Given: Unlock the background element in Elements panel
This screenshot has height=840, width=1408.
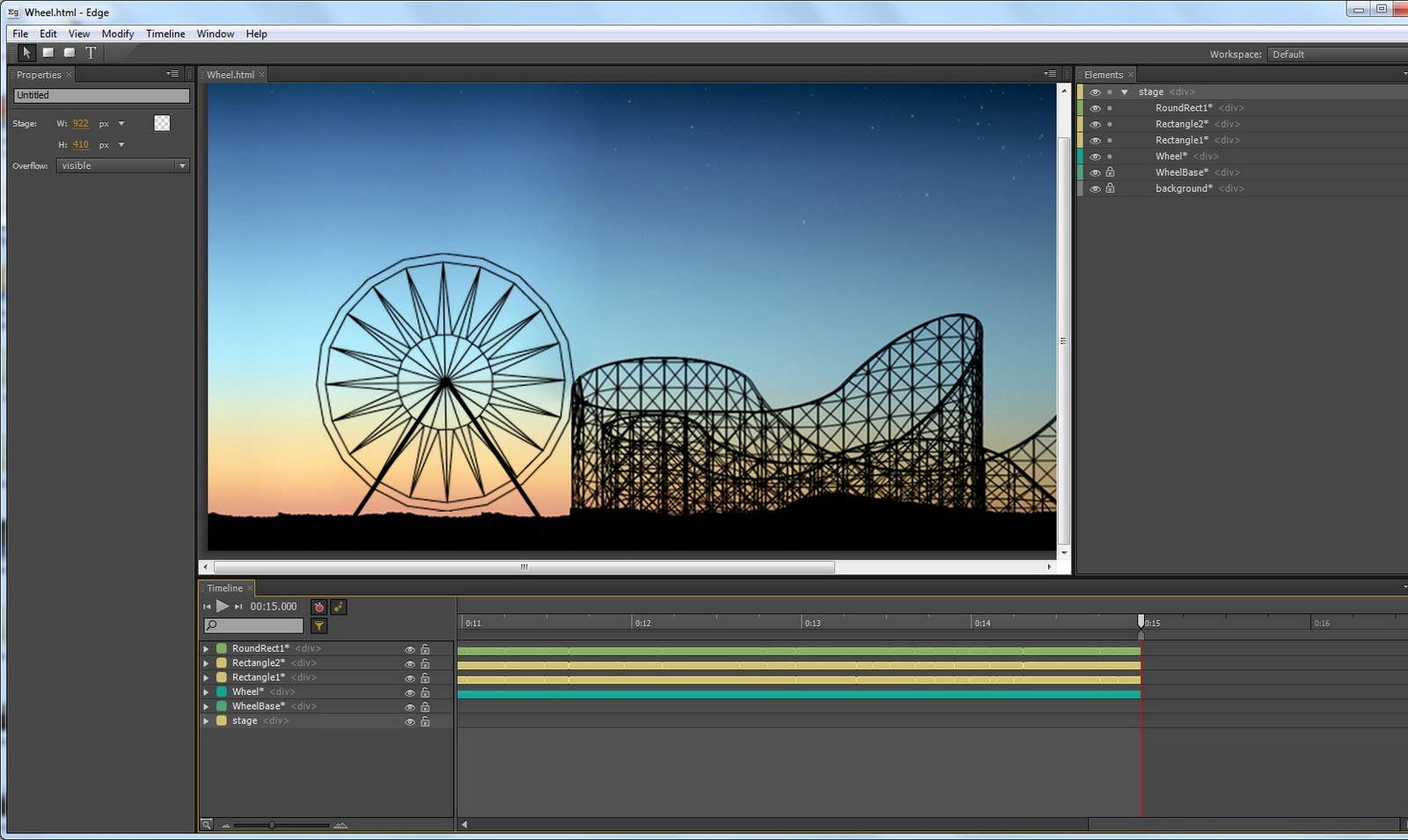Looking at the screenshot, I should 1110,188.
